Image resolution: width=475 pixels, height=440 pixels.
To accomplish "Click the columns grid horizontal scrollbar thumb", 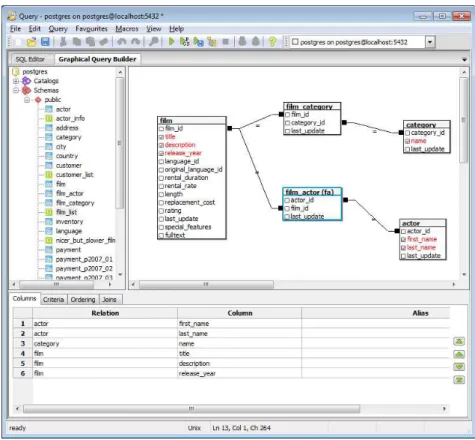I will [191, 409].
